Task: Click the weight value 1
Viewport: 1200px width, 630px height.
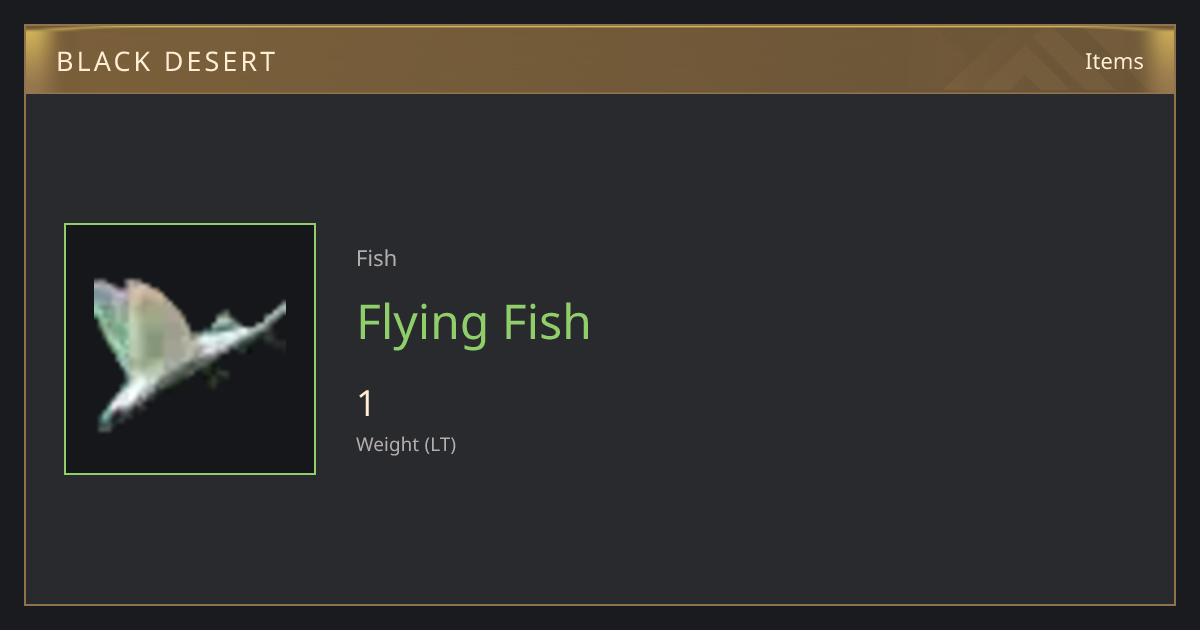Action: click(x=365, y=404)
